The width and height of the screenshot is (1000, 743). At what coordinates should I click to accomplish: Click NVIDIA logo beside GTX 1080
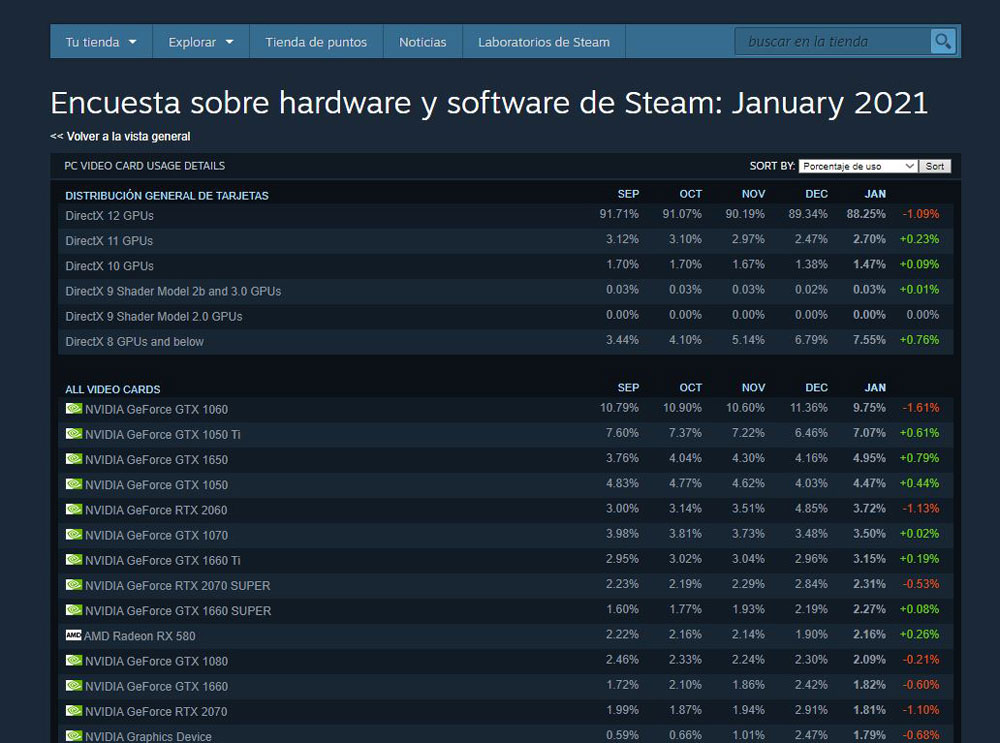pos(74,660)
